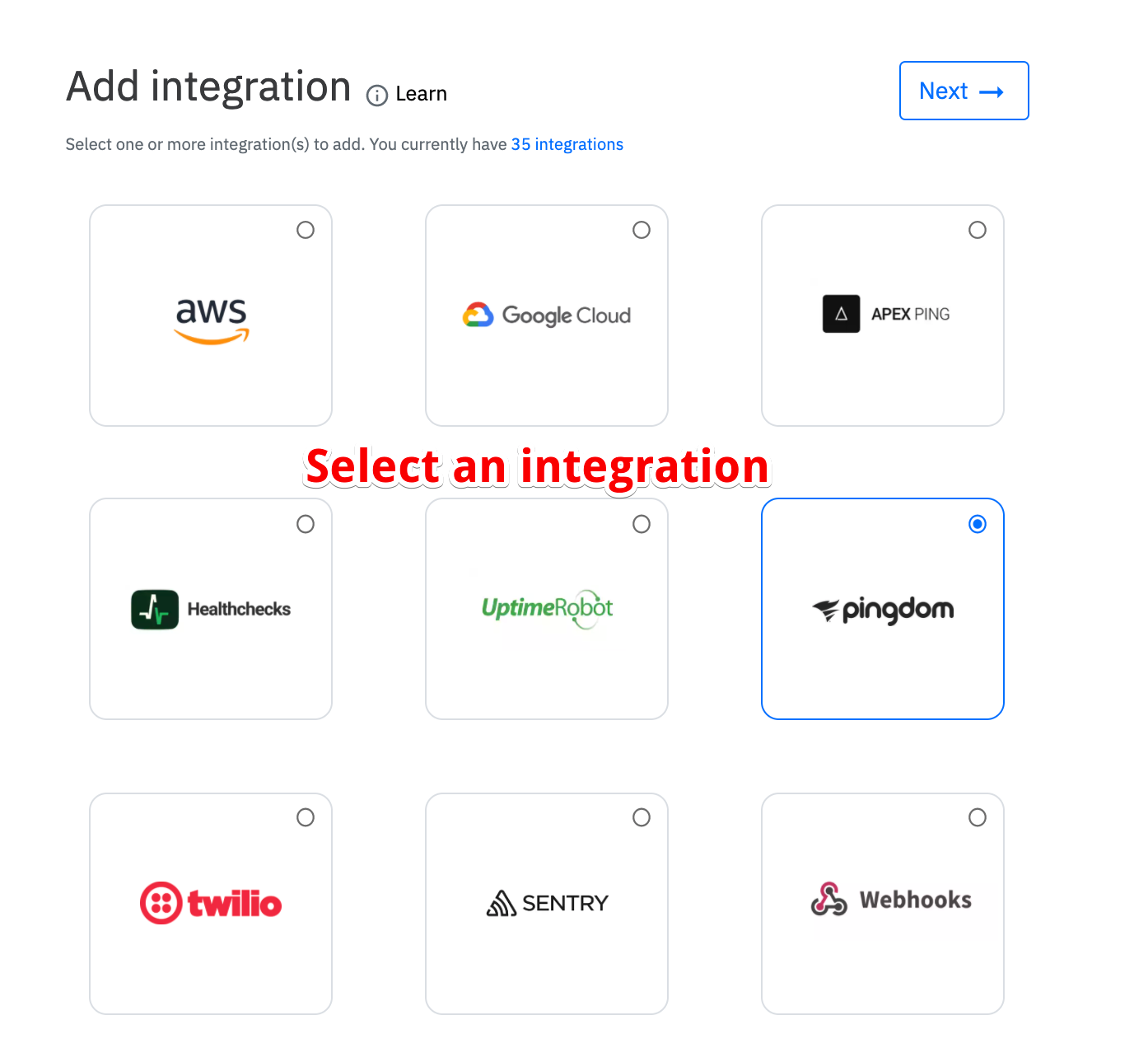
Task: Click the AWS logo
Action: click(212, 320)
